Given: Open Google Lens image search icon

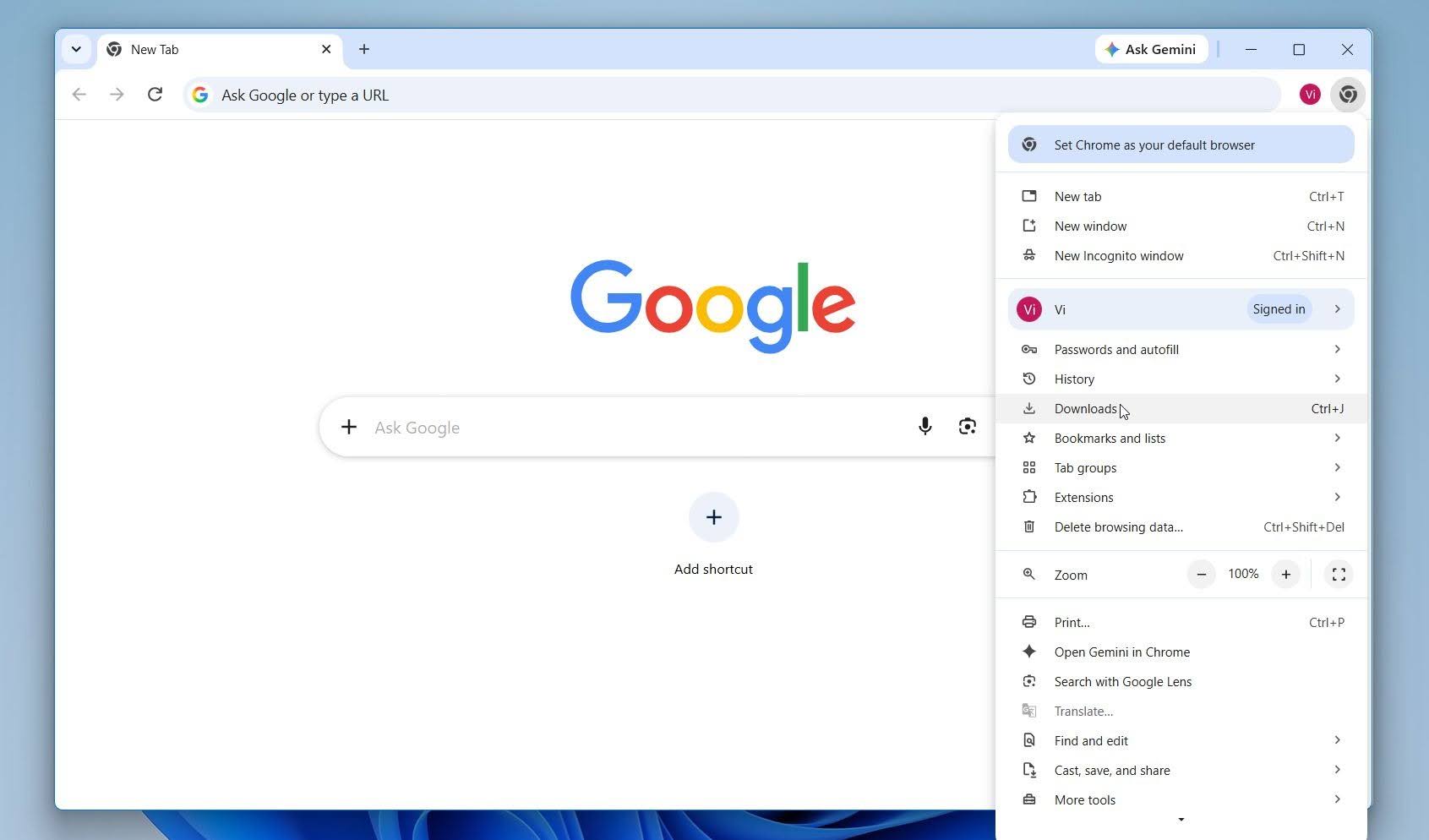Looking at the screenshot, I should (968, 427).
